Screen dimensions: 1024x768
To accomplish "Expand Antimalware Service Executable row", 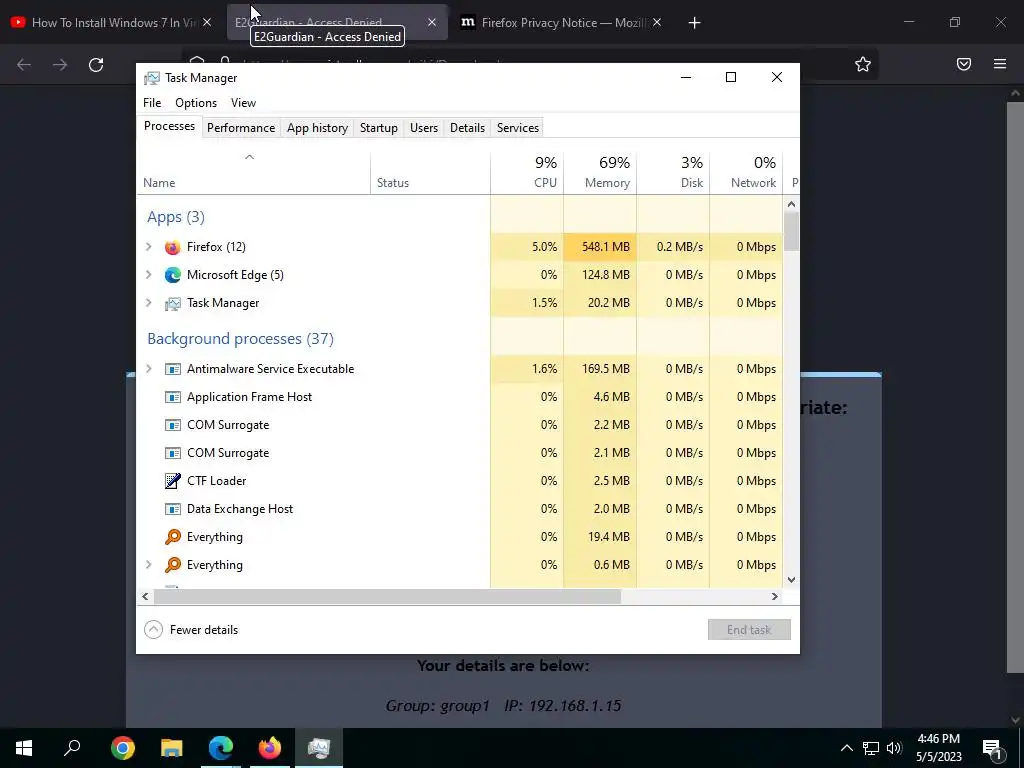I will click(149, 369).
